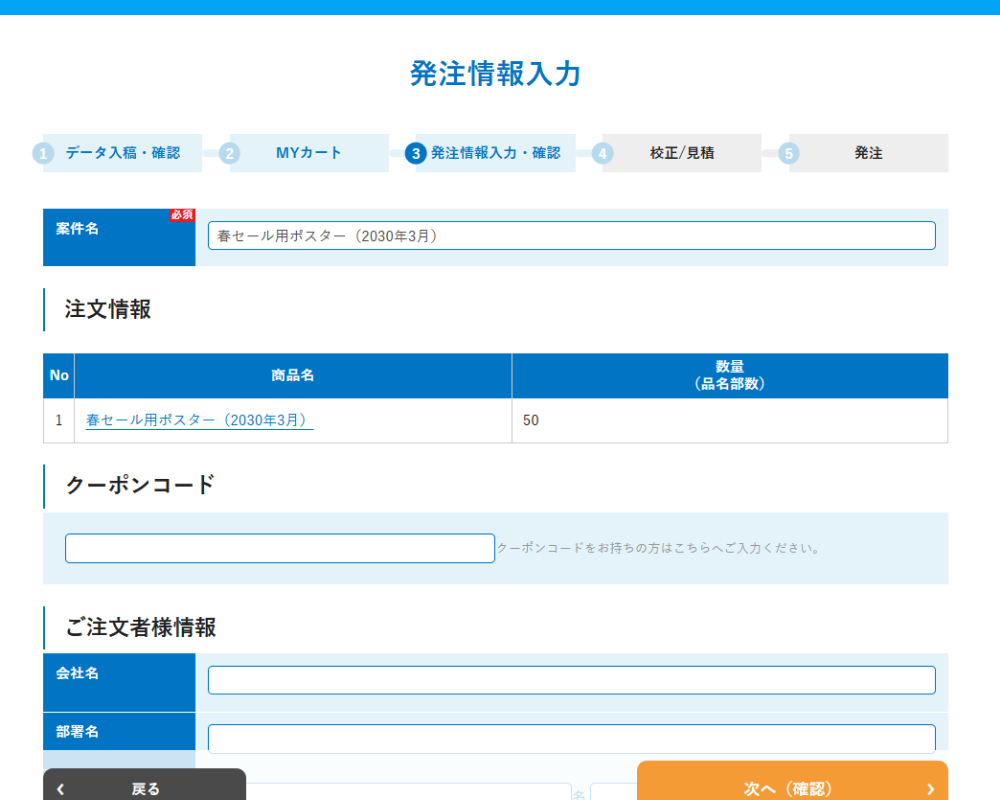Click the 校正/見積 step
The image size is (1000, 800).
tap(677, 153)
